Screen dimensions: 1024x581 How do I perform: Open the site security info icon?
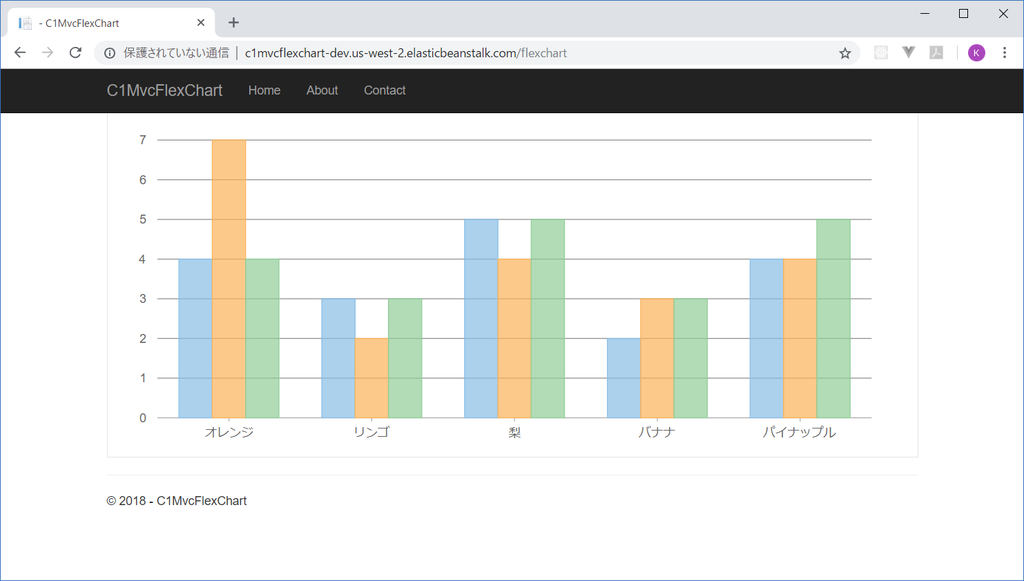click(x=110, y=53)
